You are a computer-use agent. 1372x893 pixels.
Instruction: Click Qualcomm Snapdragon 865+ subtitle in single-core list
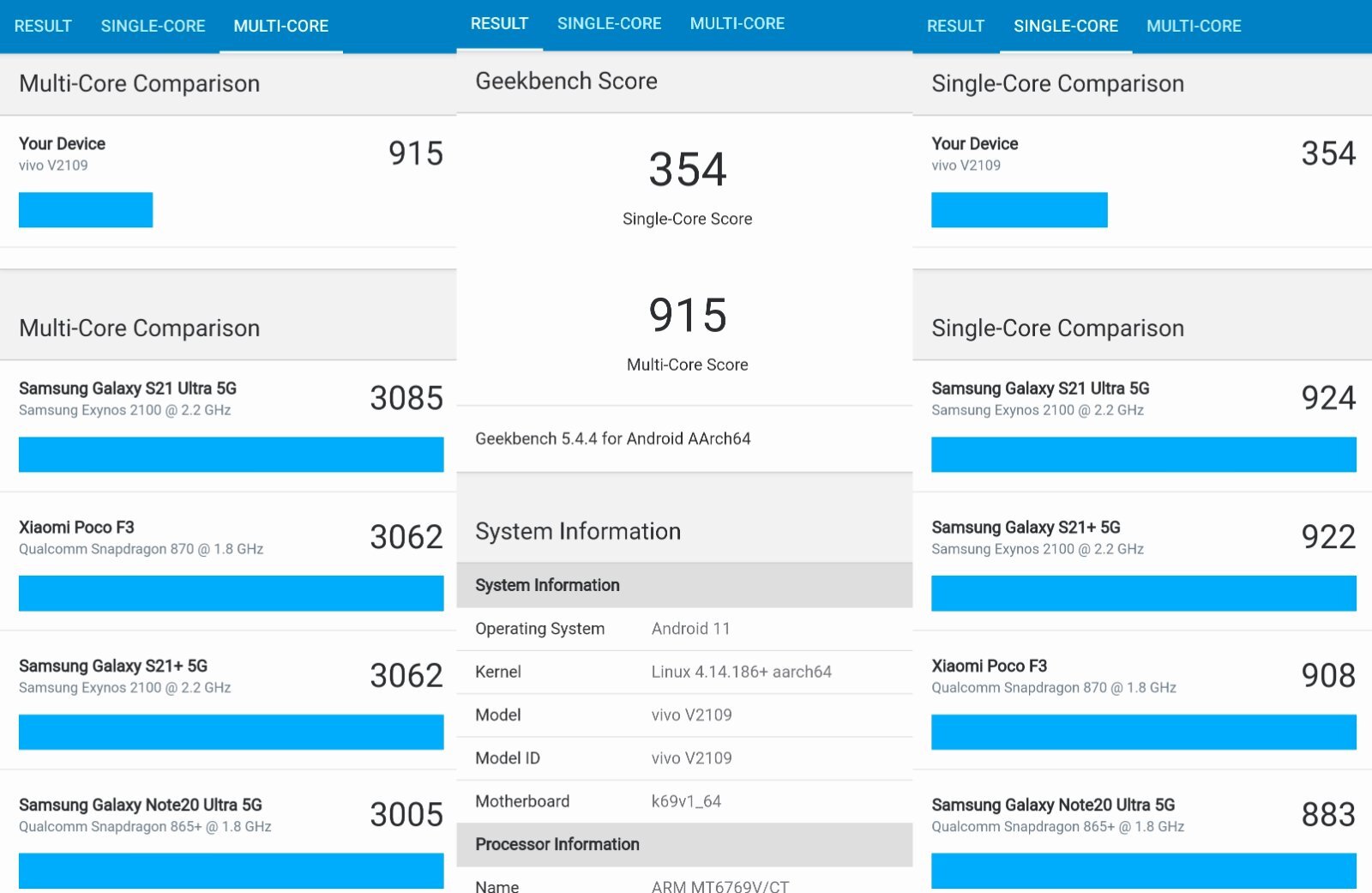point(1057,827)
